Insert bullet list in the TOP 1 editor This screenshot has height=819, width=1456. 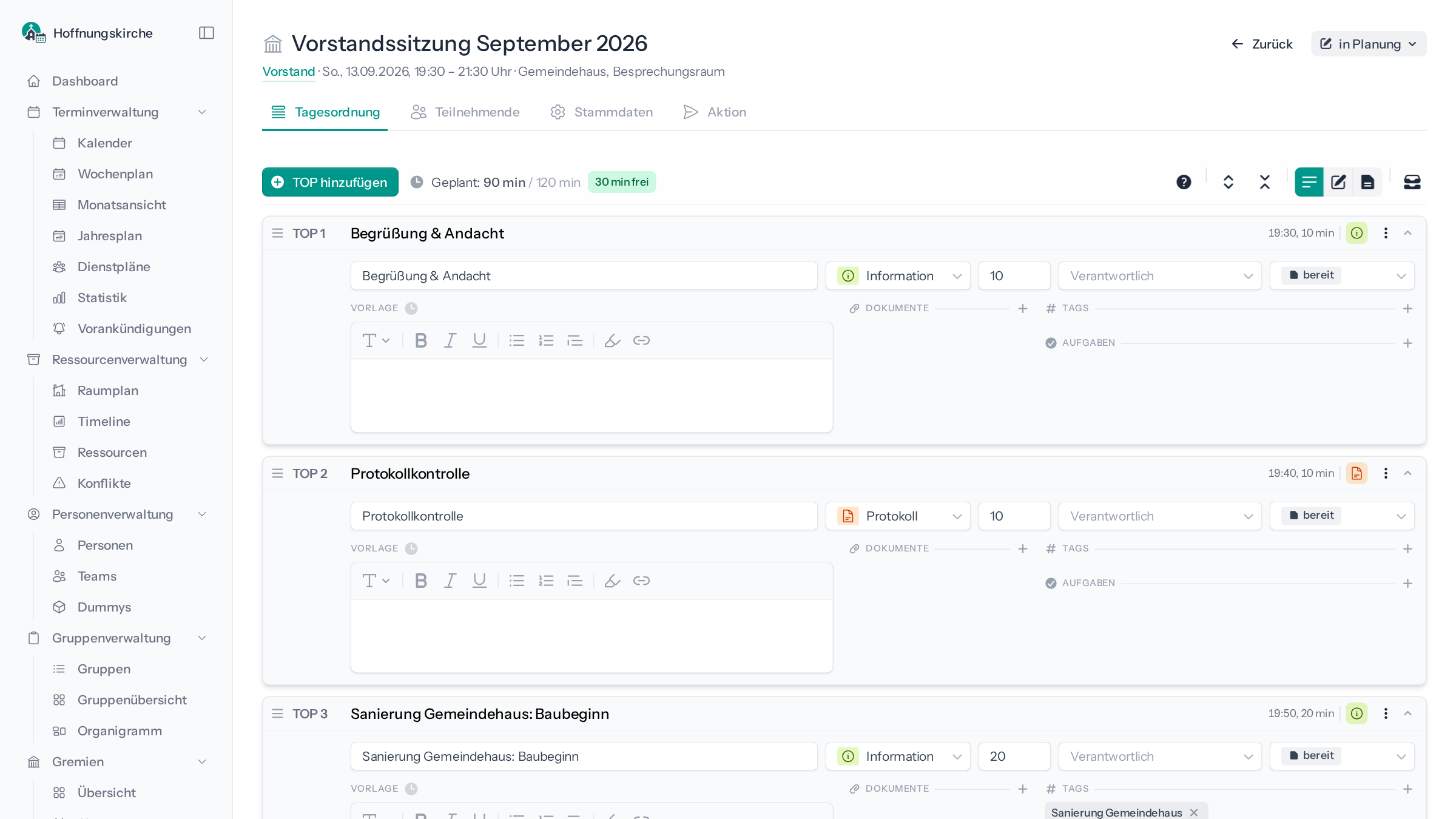click(x=517, y=341)
